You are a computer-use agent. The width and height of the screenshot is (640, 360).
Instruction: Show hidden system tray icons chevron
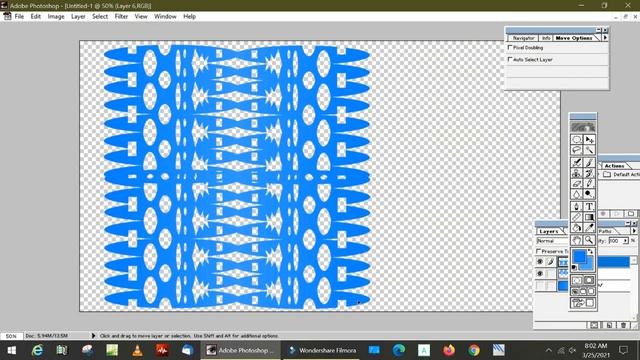tap(549, 350)
